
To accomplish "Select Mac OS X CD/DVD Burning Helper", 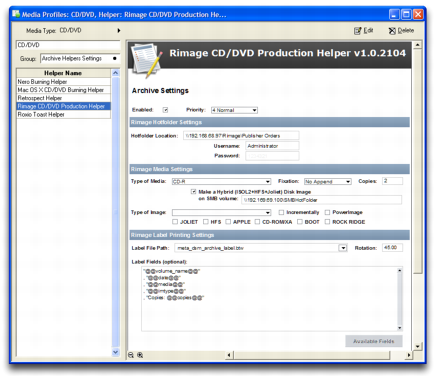I will tap(63, 90).
